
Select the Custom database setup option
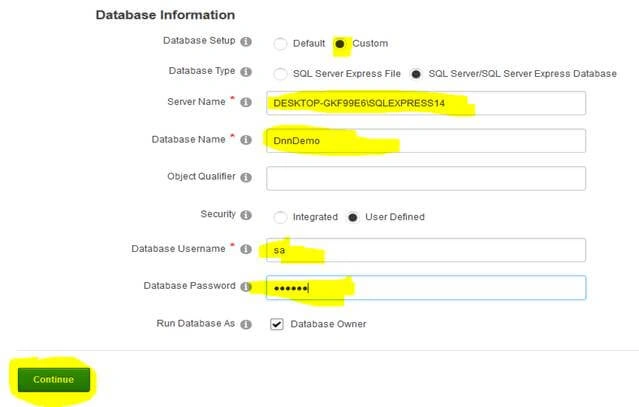[339, 44]
